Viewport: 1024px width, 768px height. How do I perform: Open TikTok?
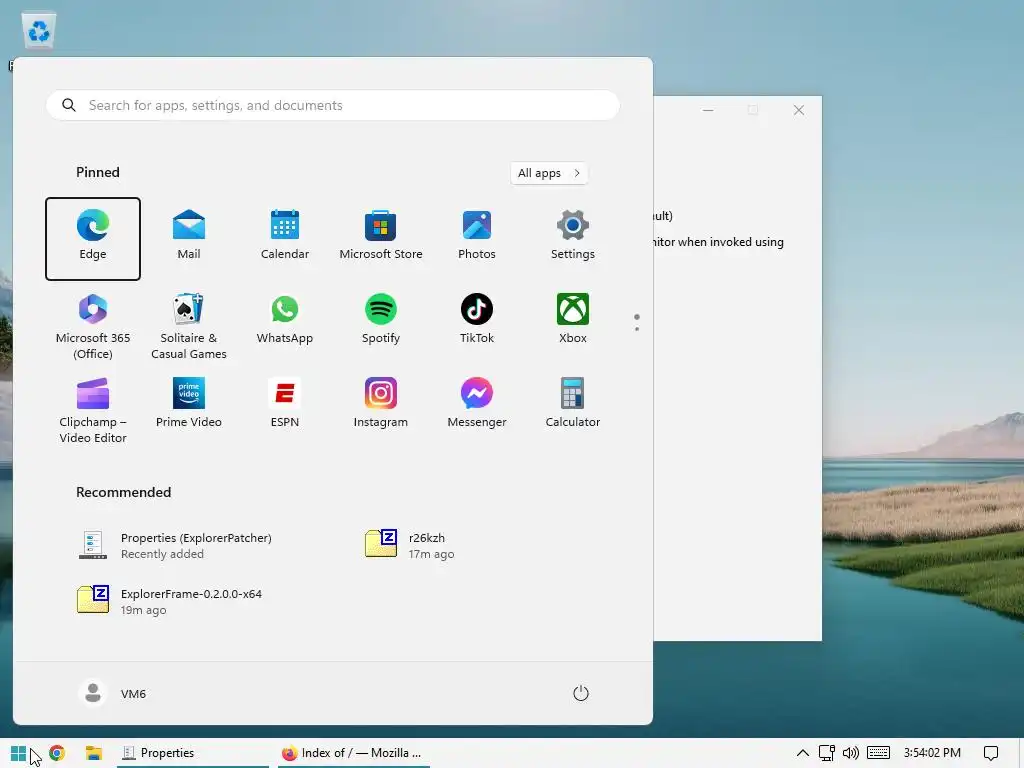[x=477, y=322]
